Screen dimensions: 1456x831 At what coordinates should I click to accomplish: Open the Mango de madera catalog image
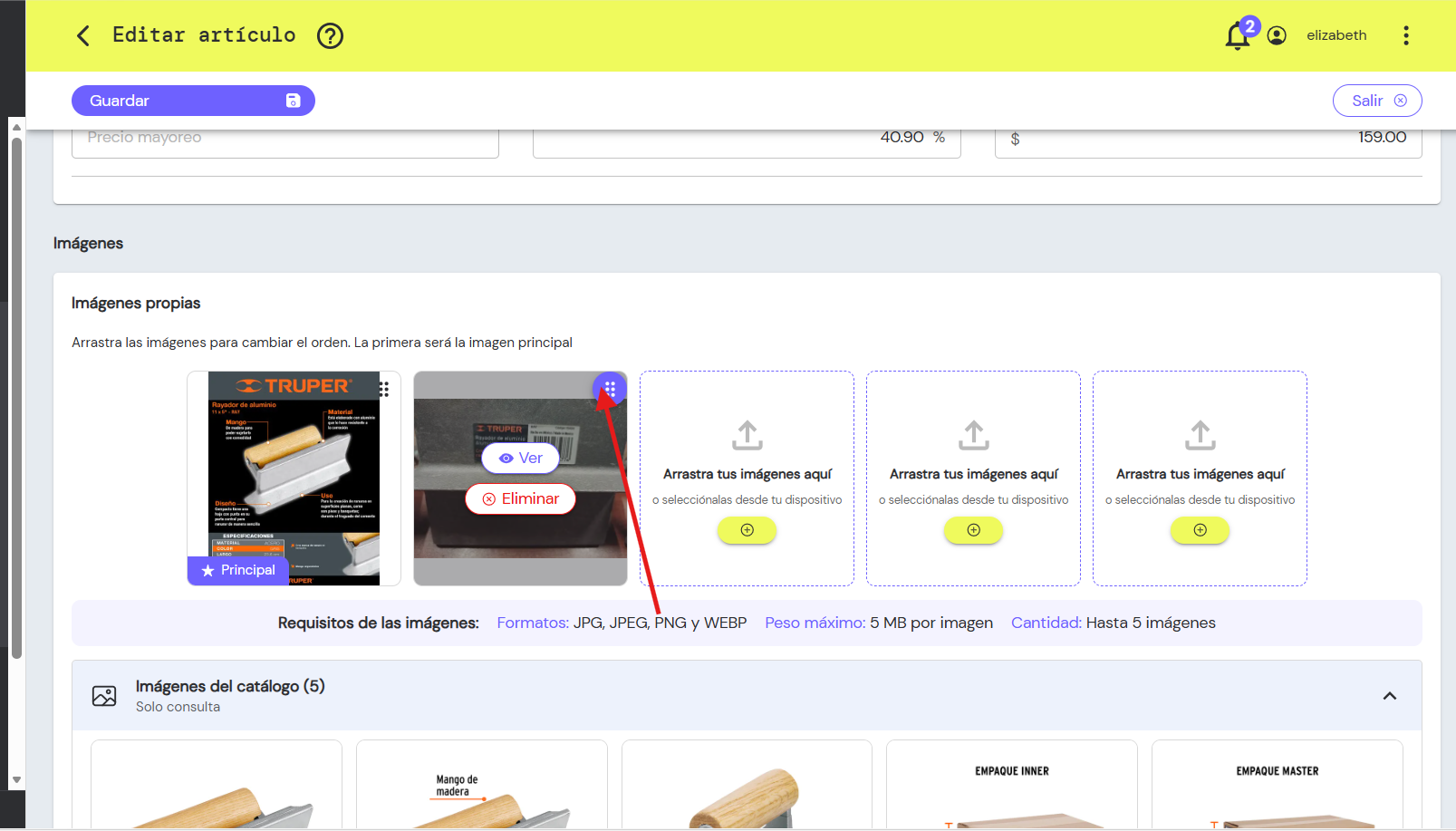(x=482, y=784)
